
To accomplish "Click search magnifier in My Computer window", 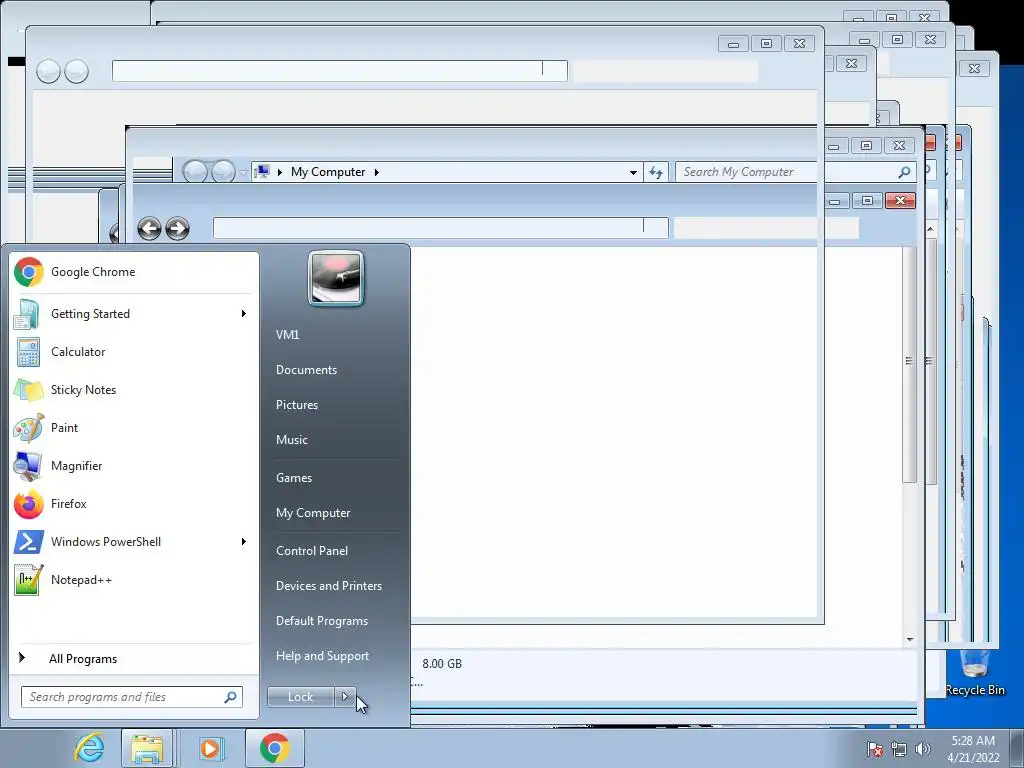I will click(x=904, y=172).
